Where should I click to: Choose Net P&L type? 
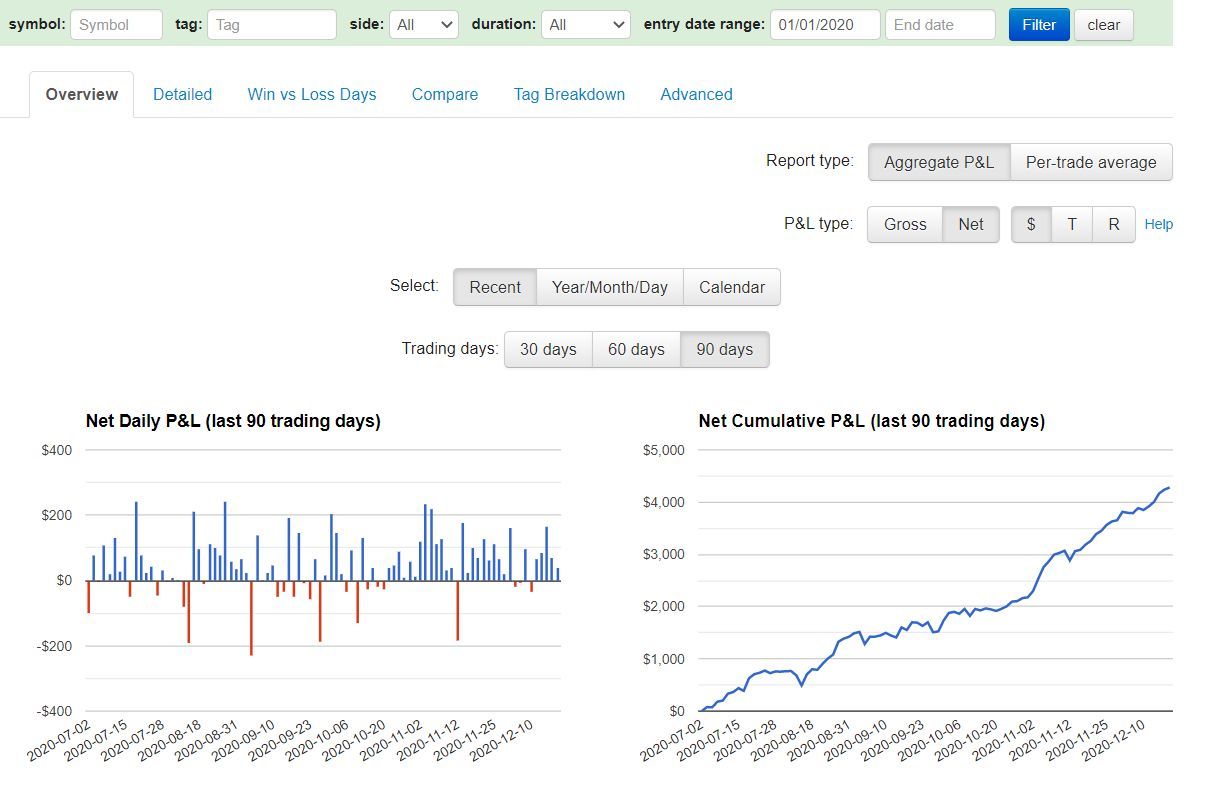(971, 224)
